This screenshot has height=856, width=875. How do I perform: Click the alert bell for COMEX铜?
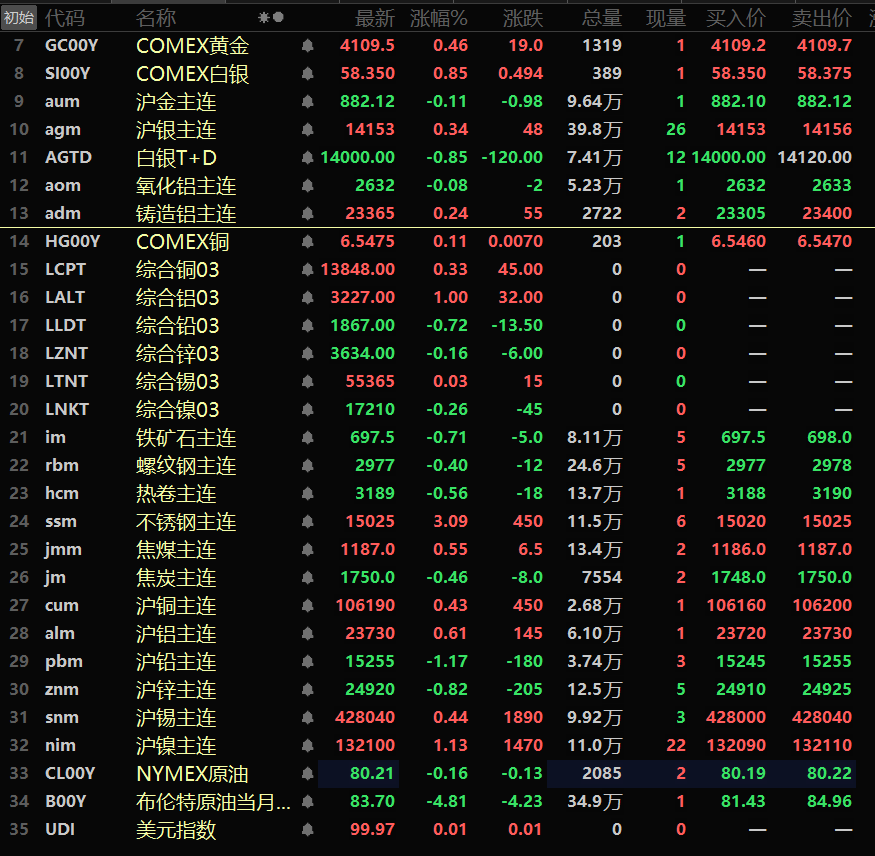pos(307,241)
